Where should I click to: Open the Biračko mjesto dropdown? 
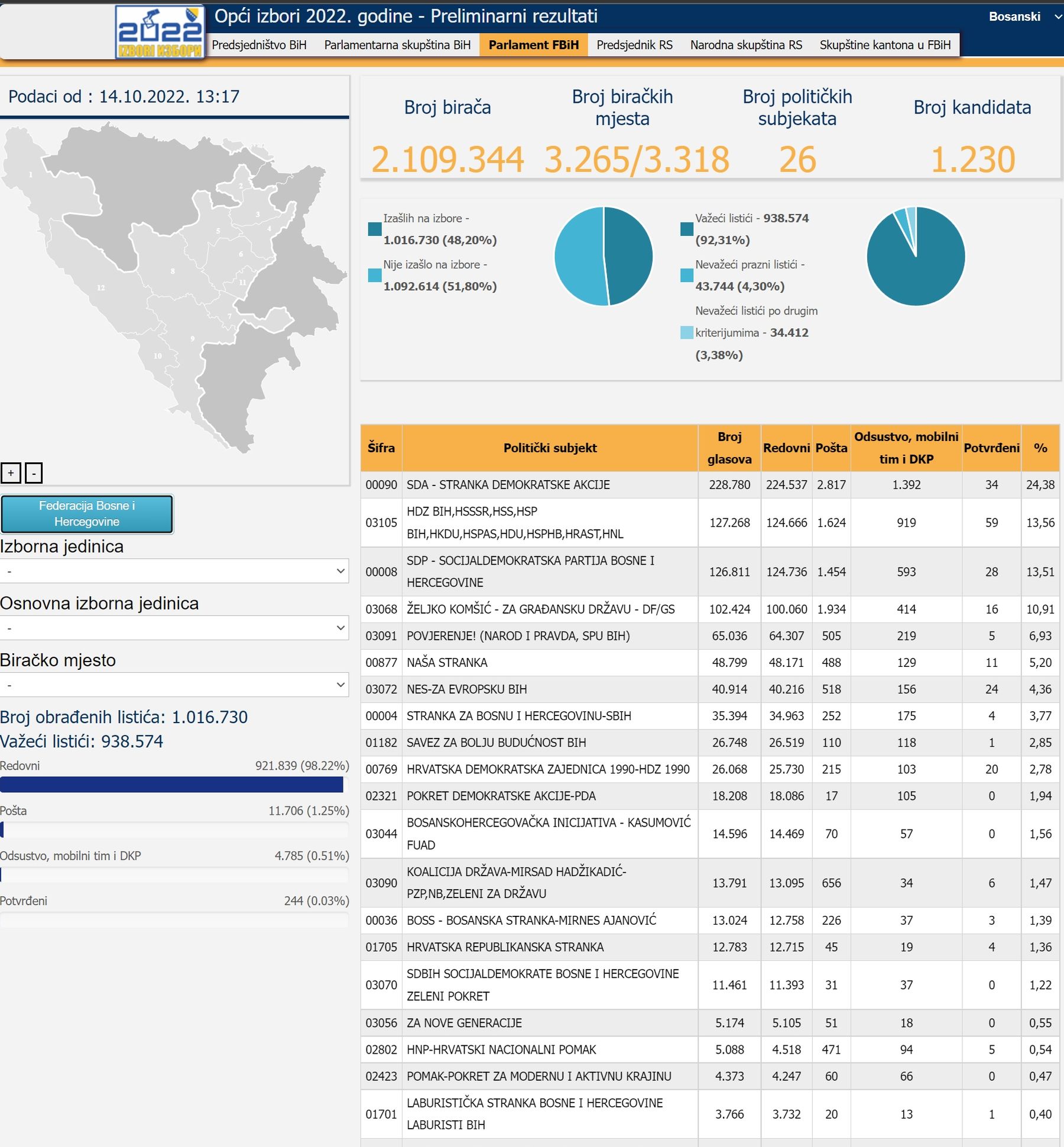(x=174, y=685)
